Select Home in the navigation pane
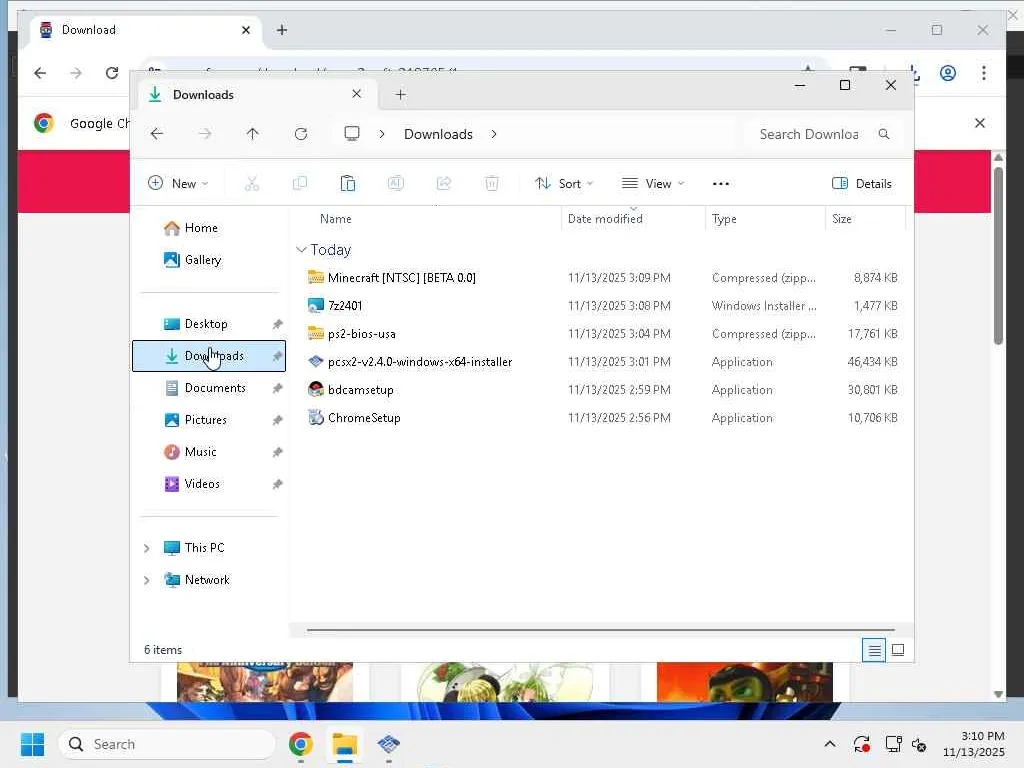This screenshot has width=1024, height=768. [x=209, y=228]
